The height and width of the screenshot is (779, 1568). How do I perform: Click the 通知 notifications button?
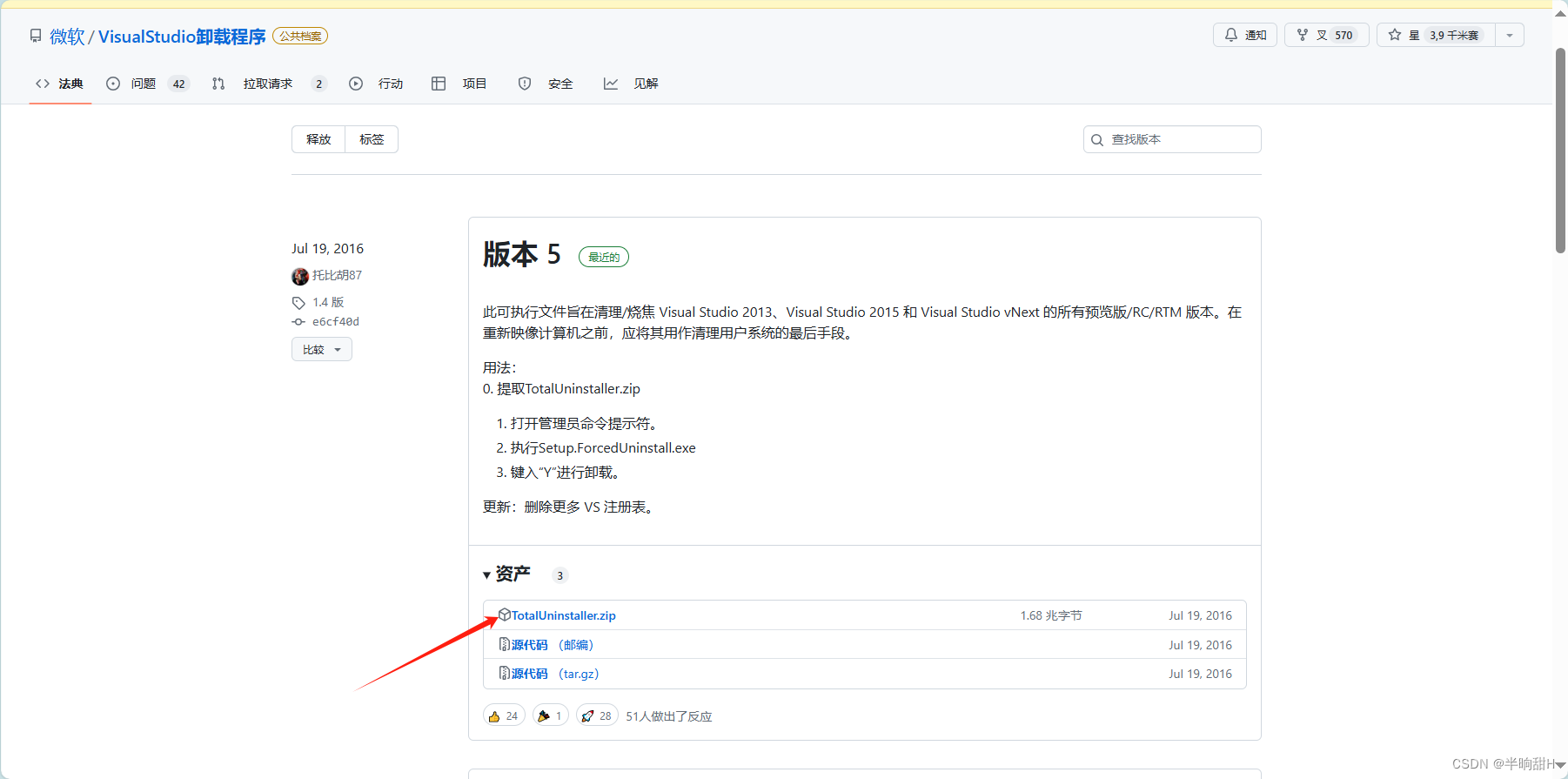click(1245, 35)
